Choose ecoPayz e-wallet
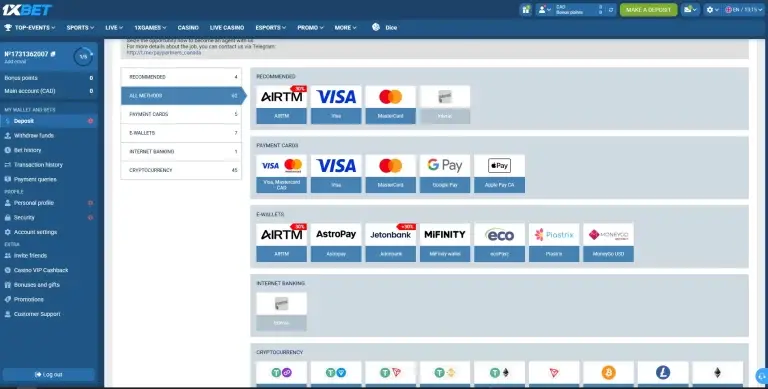 [x=499, y=243]
